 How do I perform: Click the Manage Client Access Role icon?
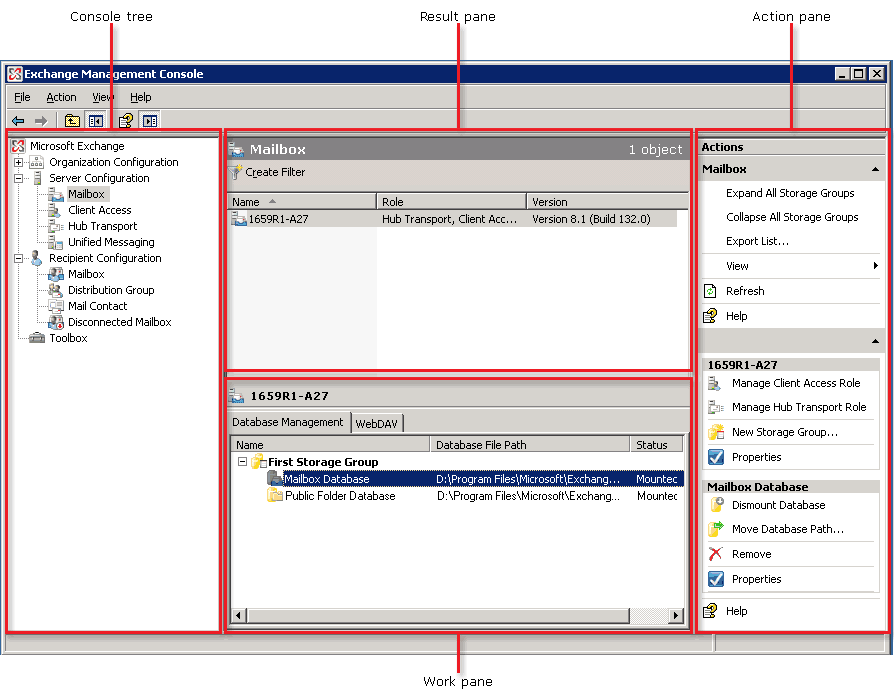pyautogui.click(x=716, y=383)
